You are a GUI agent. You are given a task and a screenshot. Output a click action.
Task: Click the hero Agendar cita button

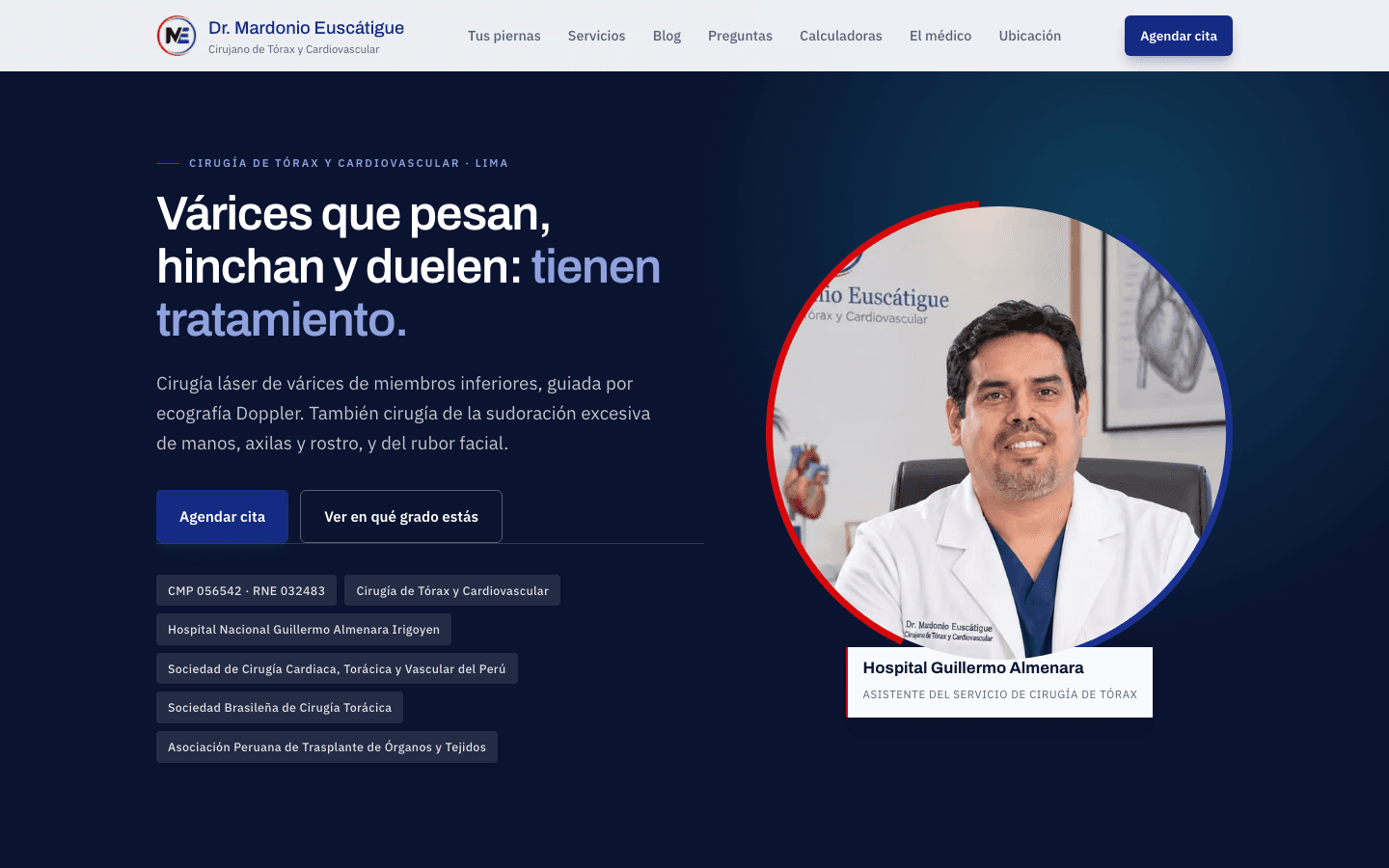click(222, 517)
